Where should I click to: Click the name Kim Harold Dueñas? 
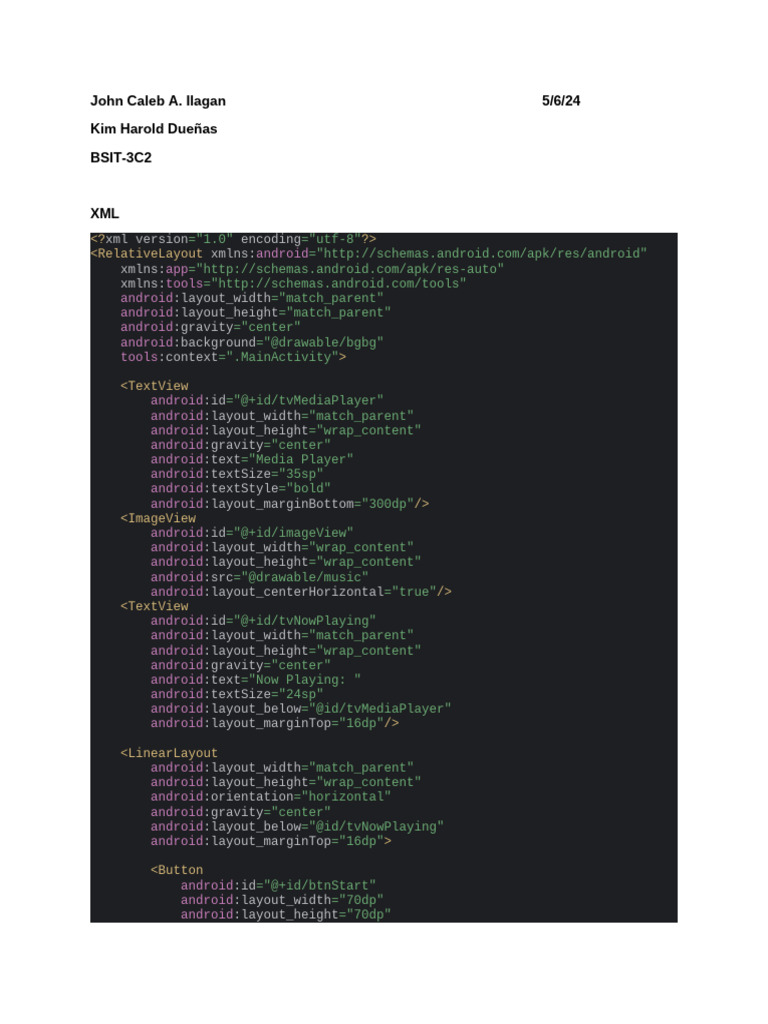click(153, 129)
